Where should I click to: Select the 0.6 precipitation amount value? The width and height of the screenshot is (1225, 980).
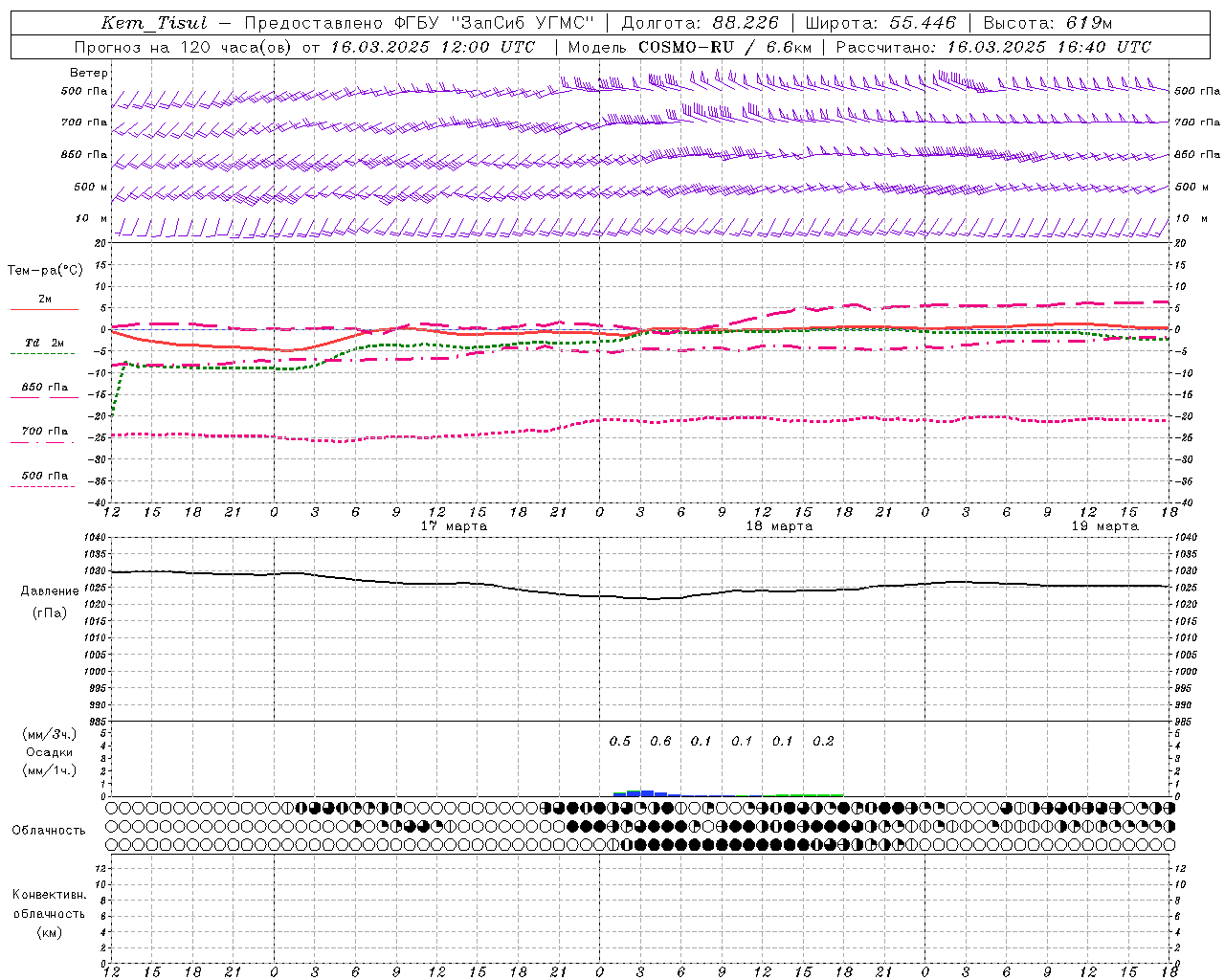click(x=660, y=741)
